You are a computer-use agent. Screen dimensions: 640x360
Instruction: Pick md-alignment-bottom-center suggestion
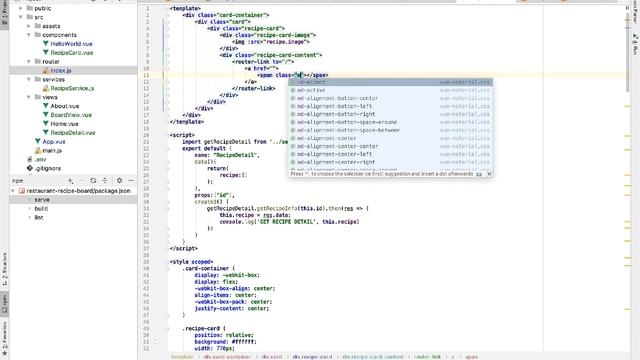point(390,98)
